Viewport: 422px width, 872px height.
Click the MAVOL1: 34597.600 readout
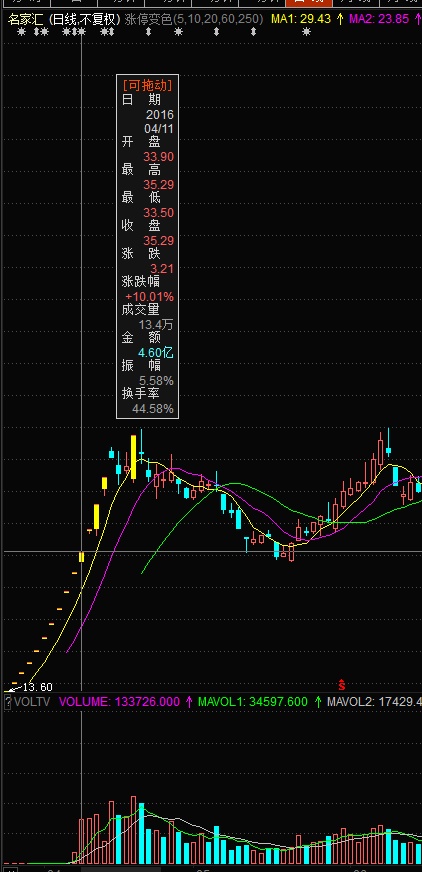[253, 702]
